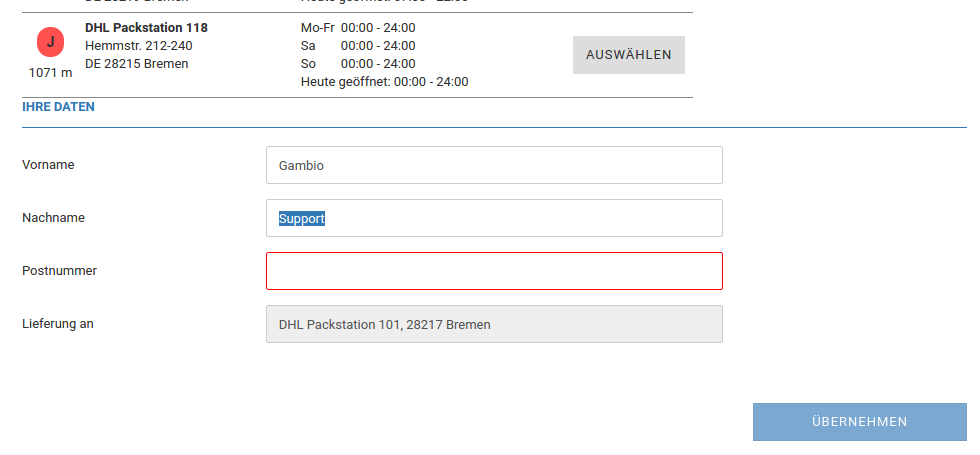
Task: Focus the Vorname input field
Action: pos(494,165)
